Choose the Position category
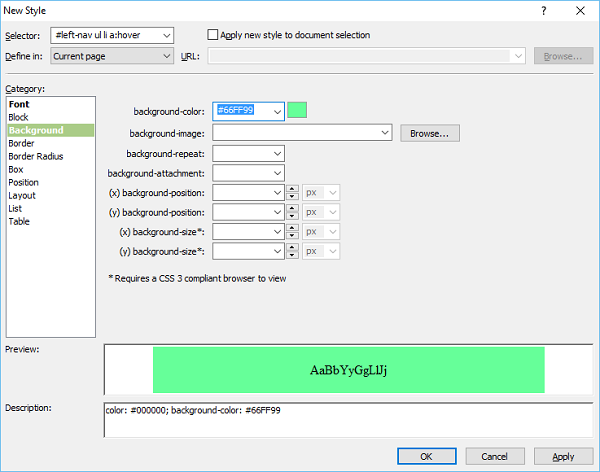Image resolution: width=600 pixels, height=472 pixels. click(x=24, y=182)
